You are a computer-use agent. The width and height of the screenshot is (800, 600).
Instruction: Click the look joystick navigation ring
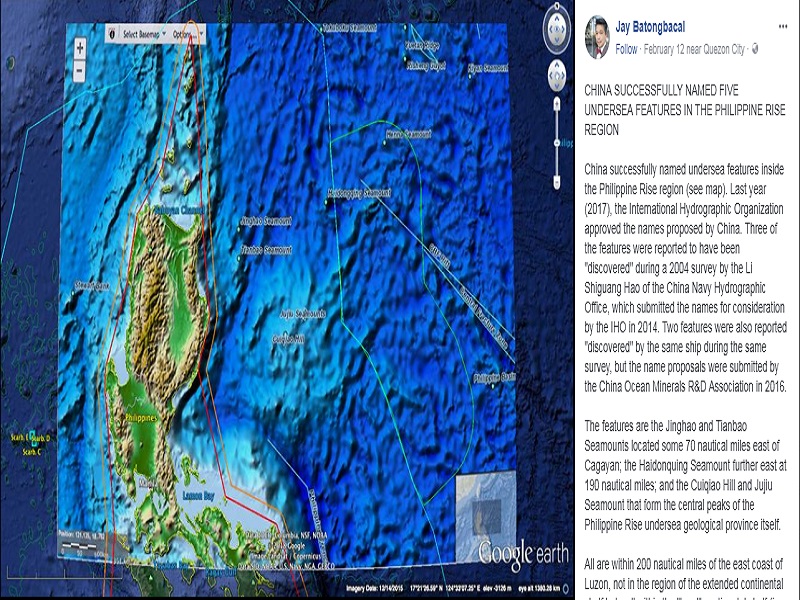(x=556, y=29)
